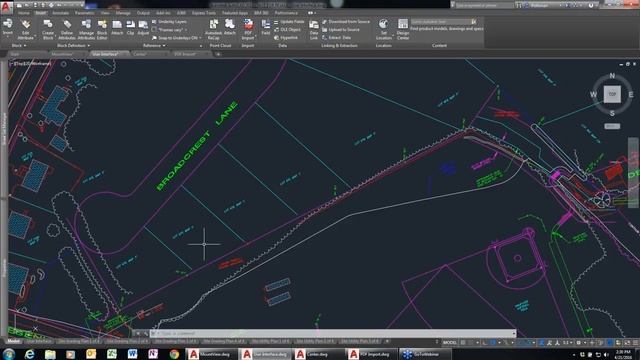The width and height of the screenshot is (640, 360).
Task: Open the Insert block dropdown arrow
Action: click(x=7, y=37)
